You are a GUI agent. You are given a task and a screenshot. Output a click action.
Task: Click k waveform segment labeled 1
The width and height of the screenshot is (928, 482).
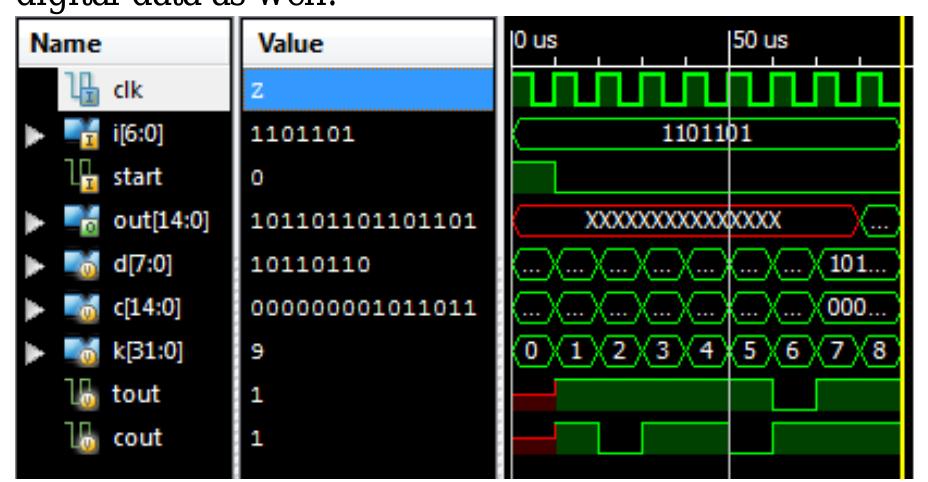pos(576,351)
